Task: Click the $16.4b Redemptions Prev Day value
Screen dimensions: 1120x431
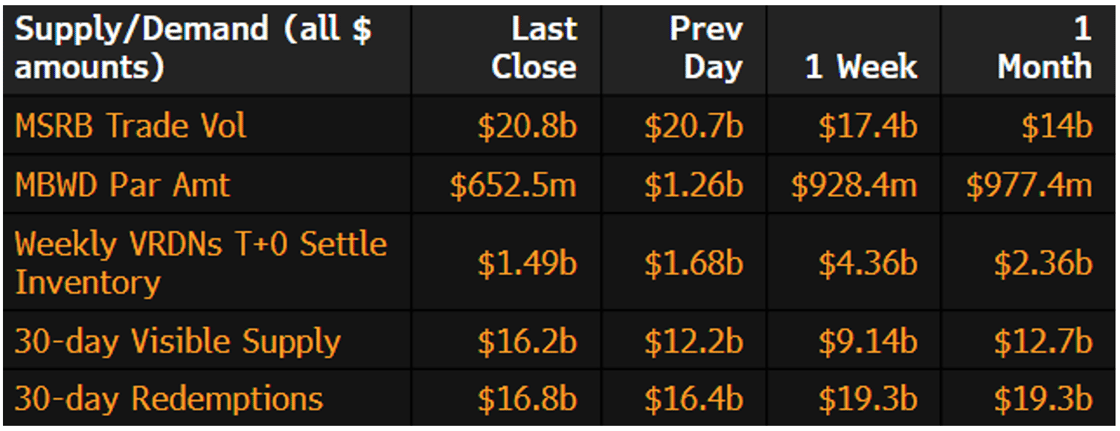Action: coord(693,399)
